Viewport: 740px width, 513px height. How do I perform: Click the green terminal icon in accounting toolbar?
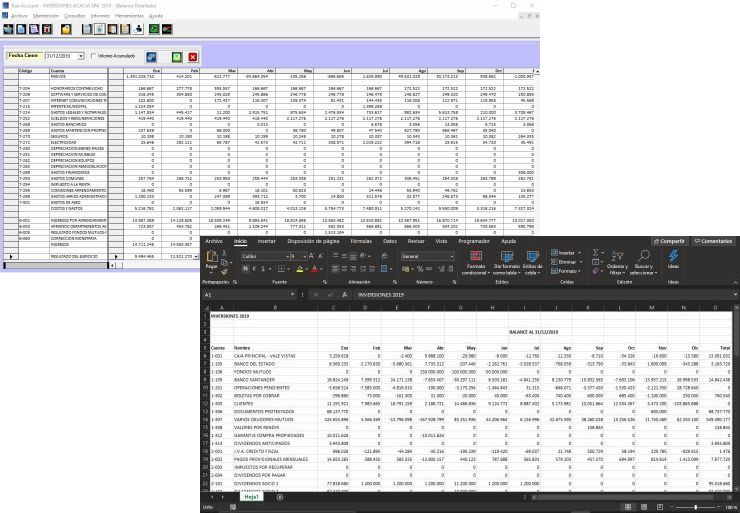(154, 29)
